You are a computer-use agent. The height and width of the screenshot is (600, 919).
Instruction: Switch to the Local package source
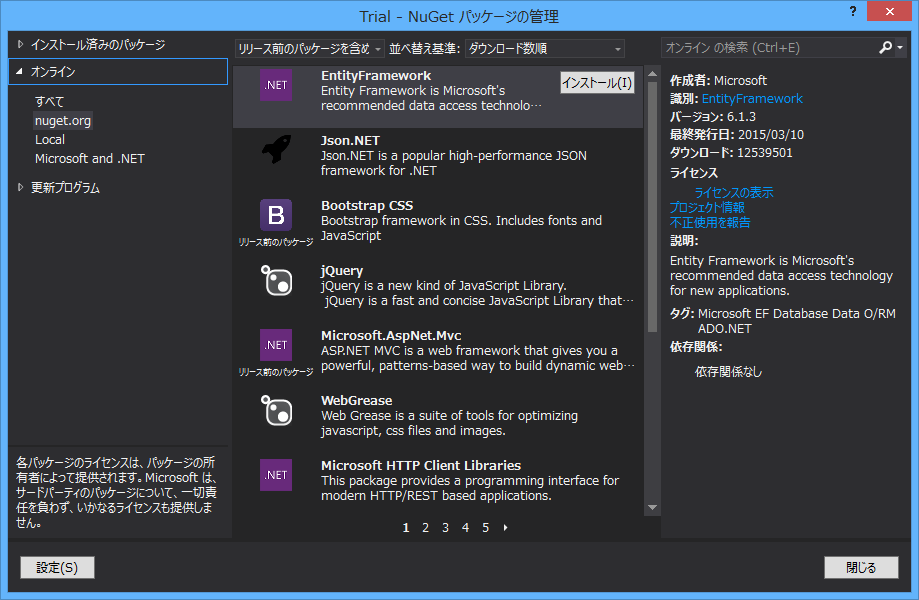click(52, 139)
